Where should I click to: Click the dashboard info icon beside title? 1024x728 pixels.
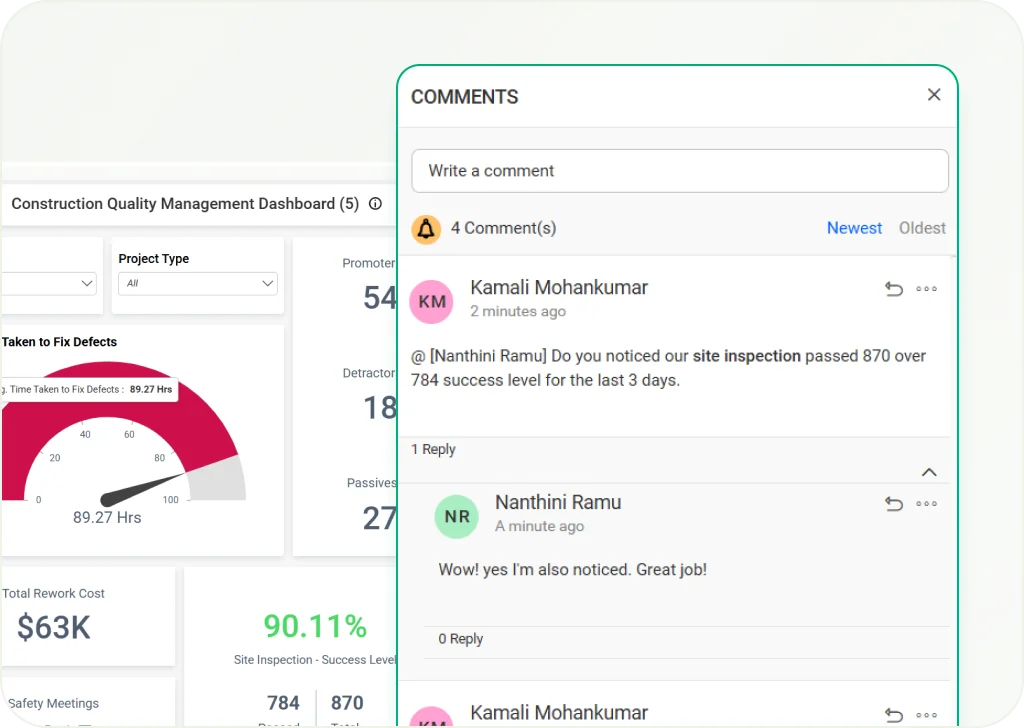coord(376,204)
